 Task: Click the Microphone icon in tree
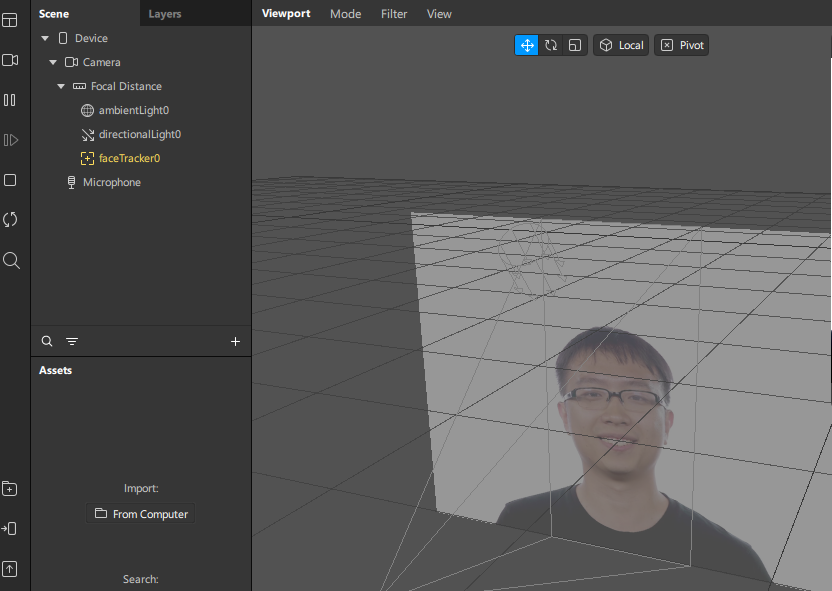(71, 182)
